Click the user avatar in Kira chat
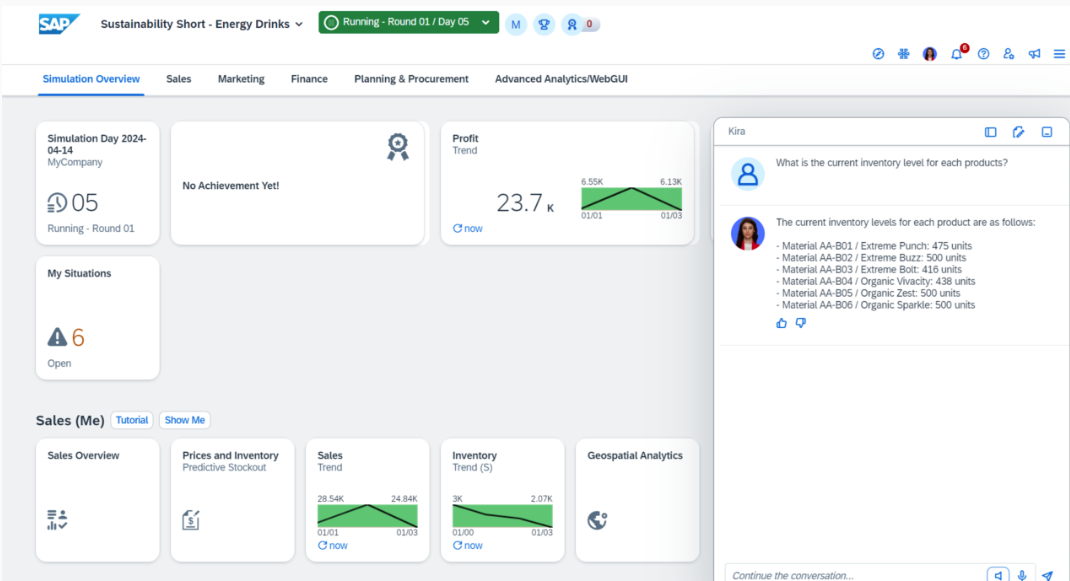Viewport: 1070px width, 581px height. point(748,173)
